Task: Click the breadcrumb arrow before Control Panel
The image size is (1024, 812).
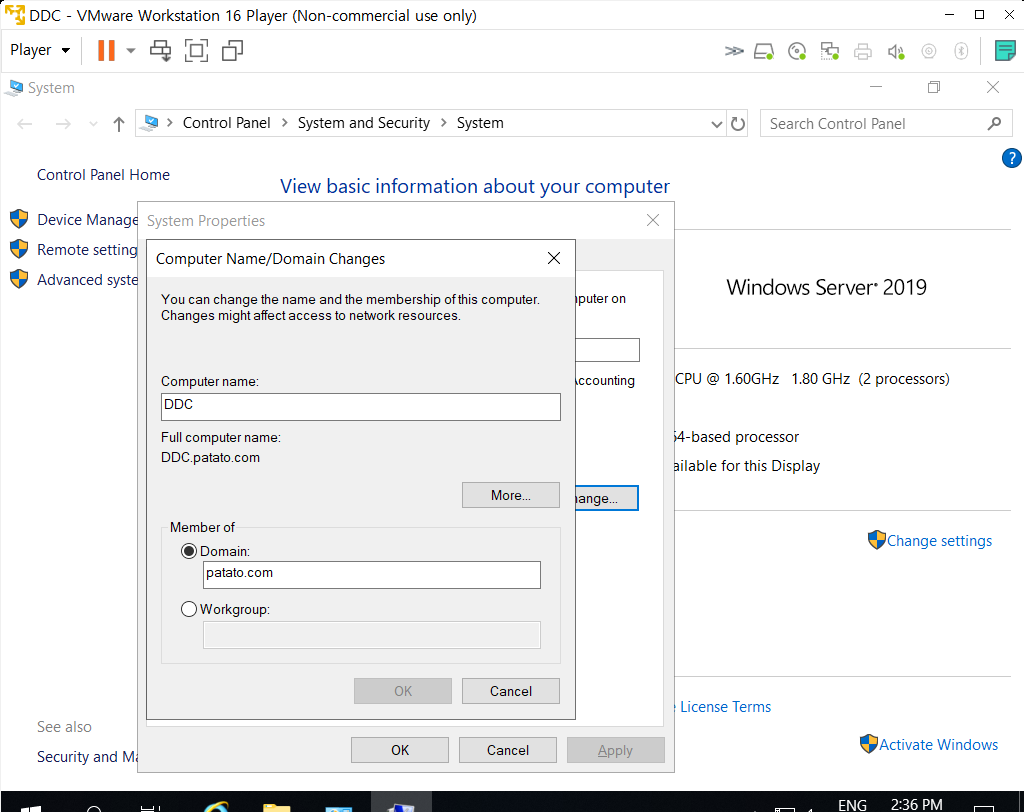Action: point(170,123)
